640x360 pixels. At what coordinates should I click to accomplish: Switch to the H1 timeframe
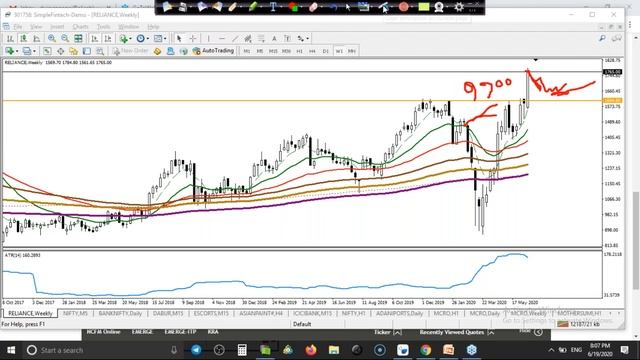click(299, 51)
